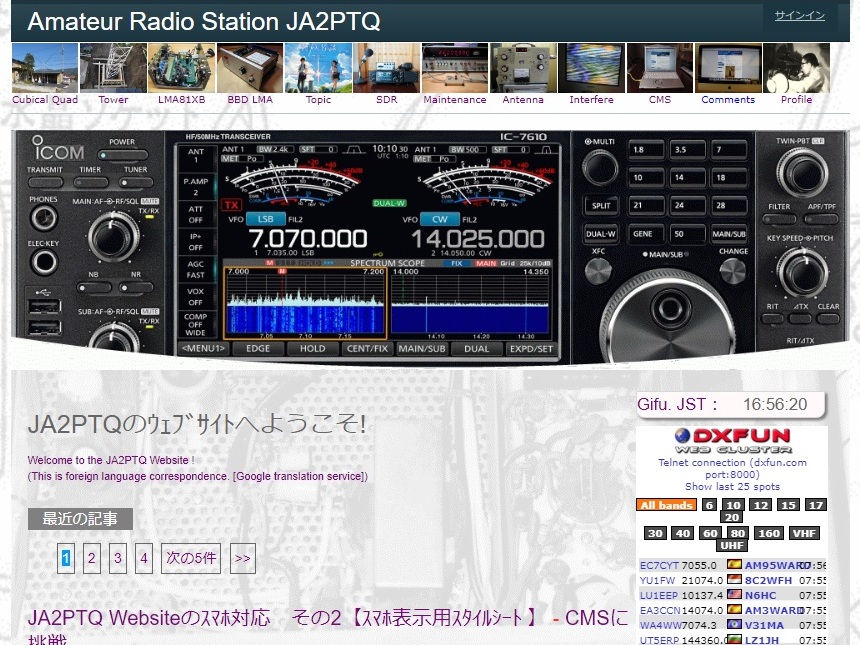The height and width of the screenshot is (645, 860).
Task: Click the GENE band key on radio
Action: click(x=646, y=234)
